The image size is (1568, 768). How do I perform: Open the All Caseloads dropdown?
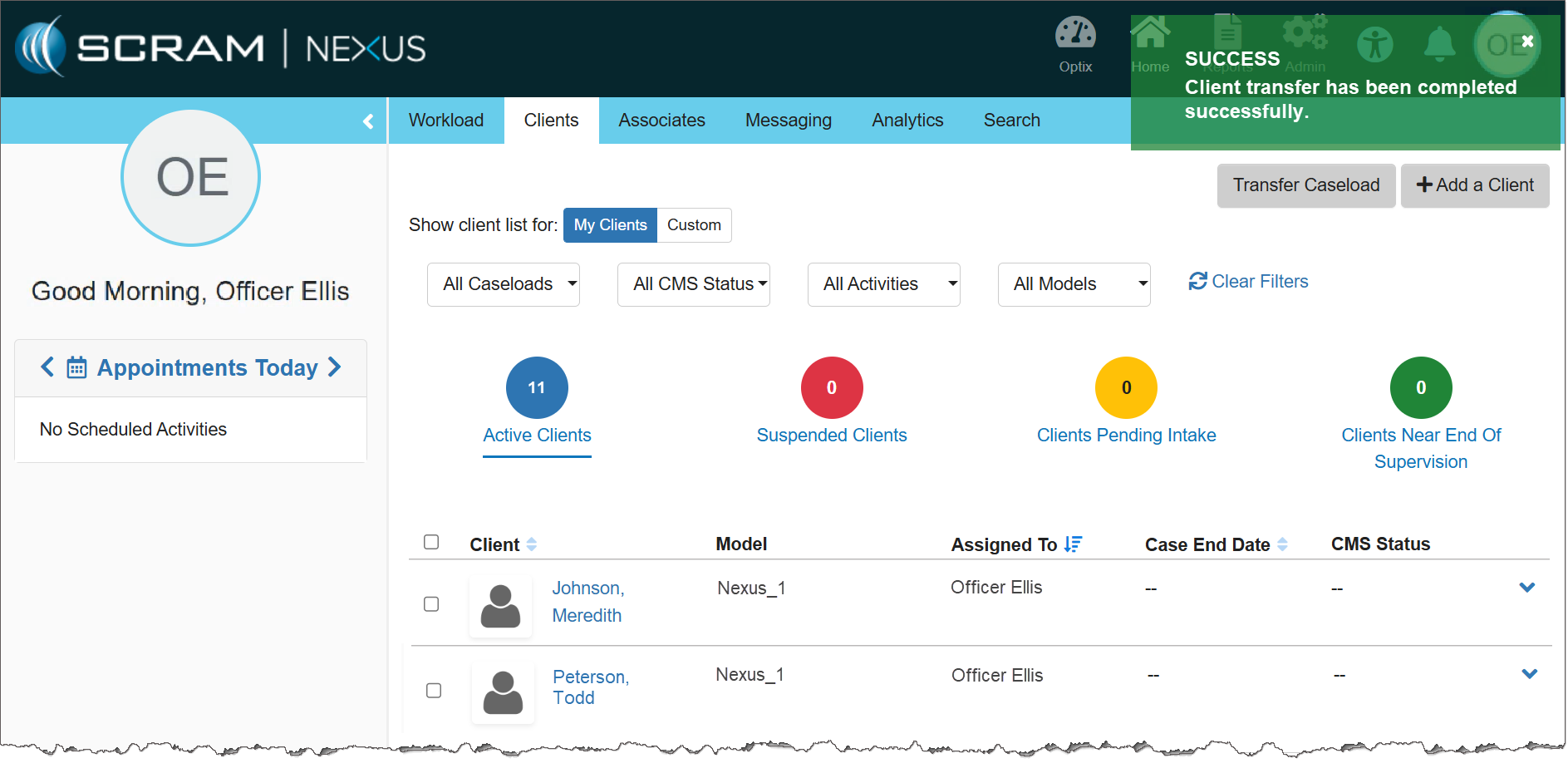coord(503,284)
